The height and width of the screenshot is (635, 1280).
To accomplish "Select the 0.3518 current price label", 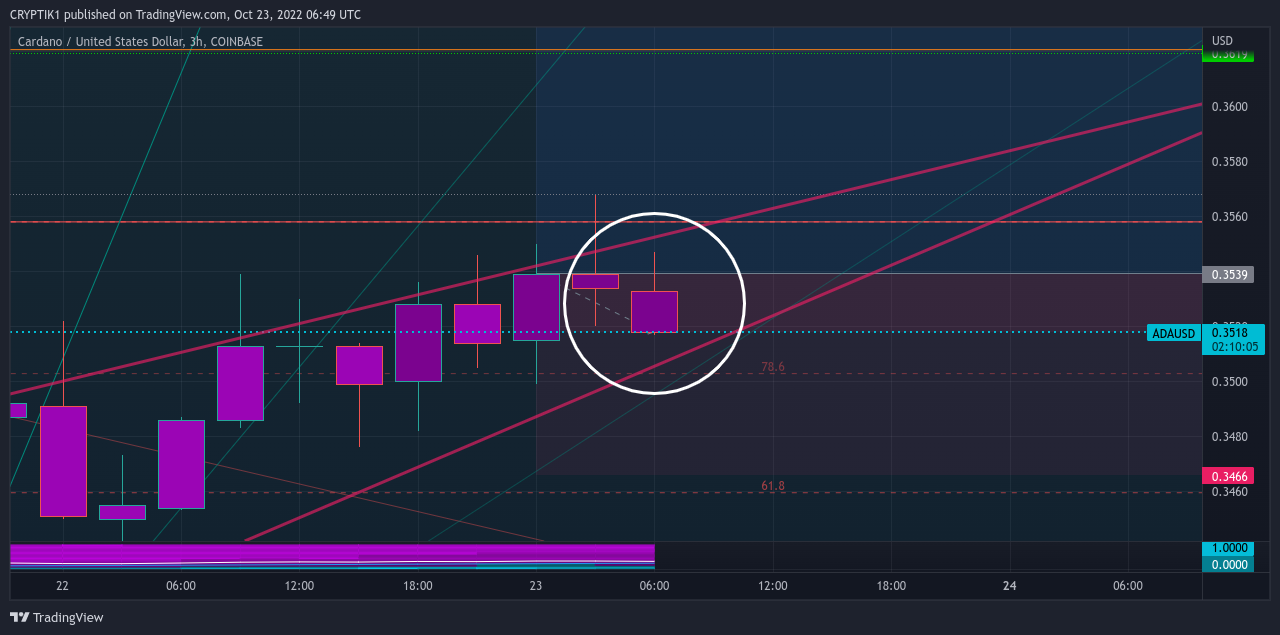I will (1229, 333).
